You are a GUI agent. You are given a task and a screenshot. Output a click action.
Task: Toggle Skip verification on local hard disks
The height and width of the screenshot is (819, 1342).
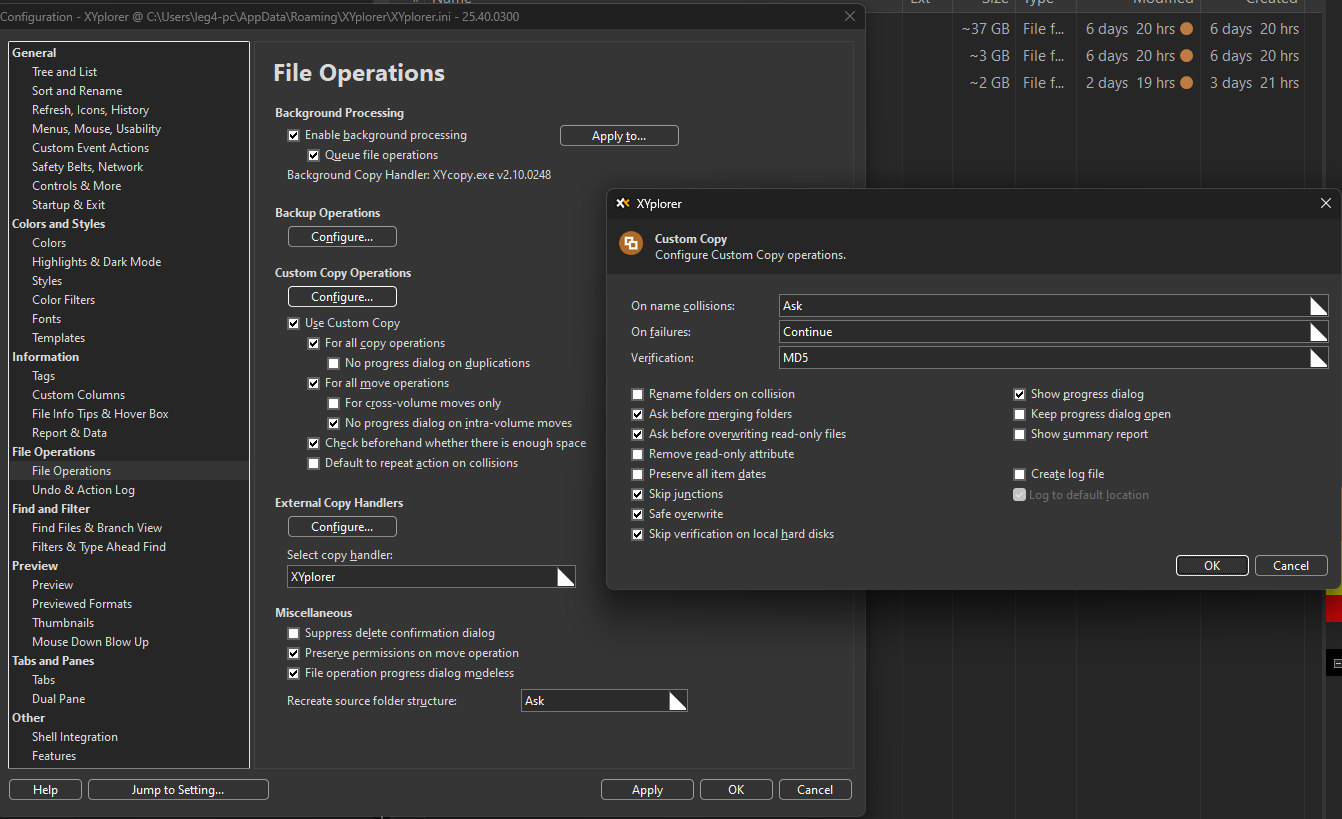pos(637,534)
